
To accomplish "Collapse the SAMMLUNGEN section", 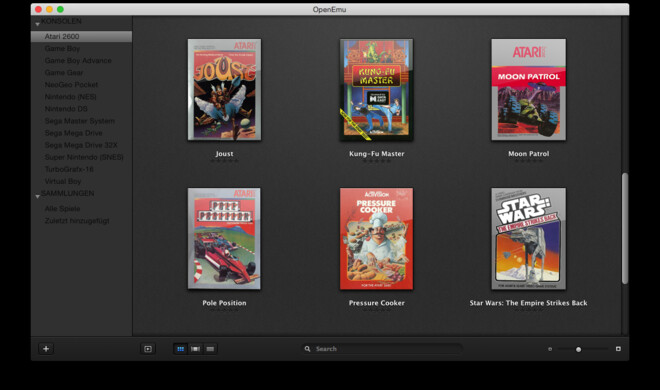I will coord(37,196).
